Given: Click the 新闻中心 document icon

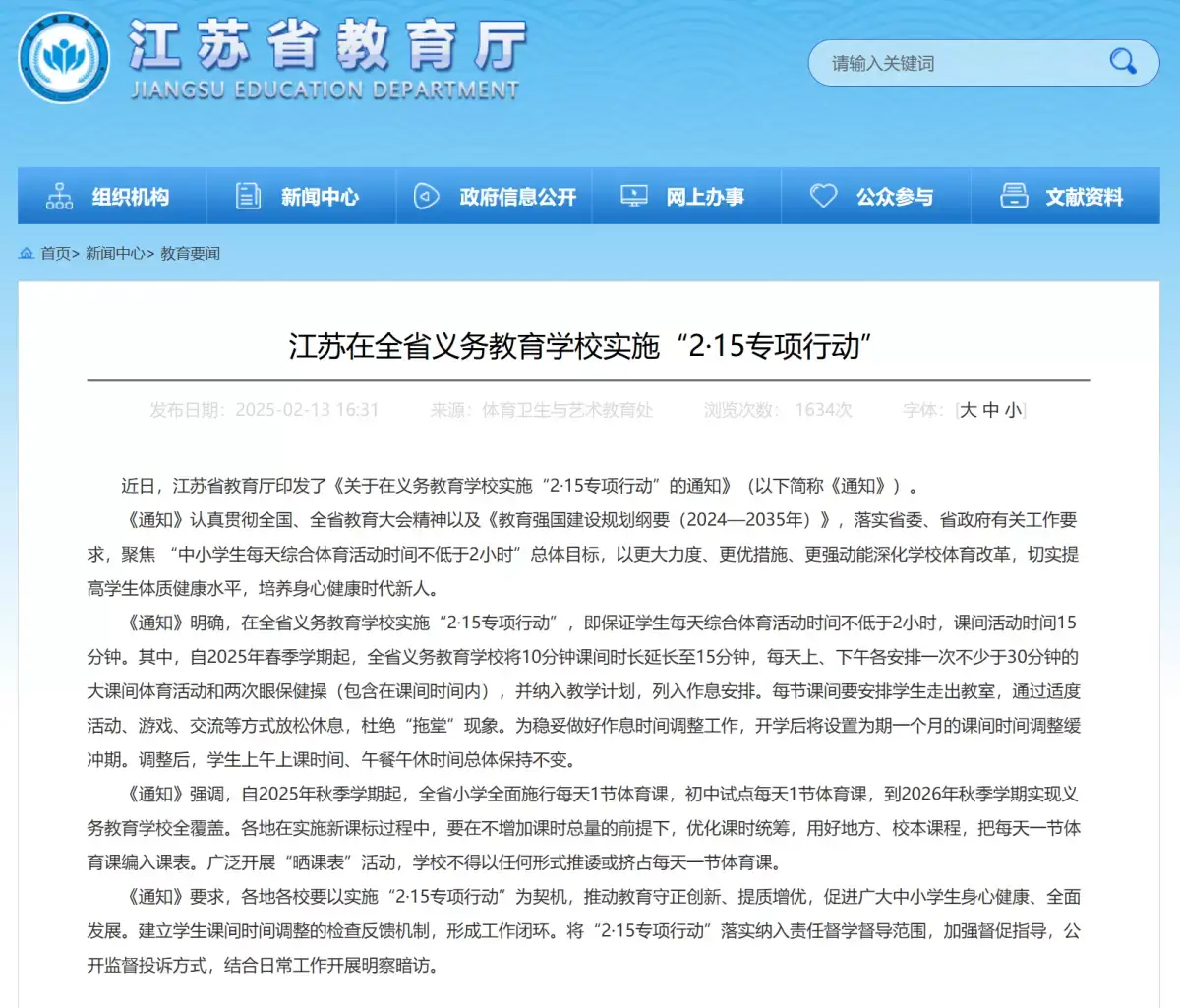Looking at the screenshot, I should (248, 197).
